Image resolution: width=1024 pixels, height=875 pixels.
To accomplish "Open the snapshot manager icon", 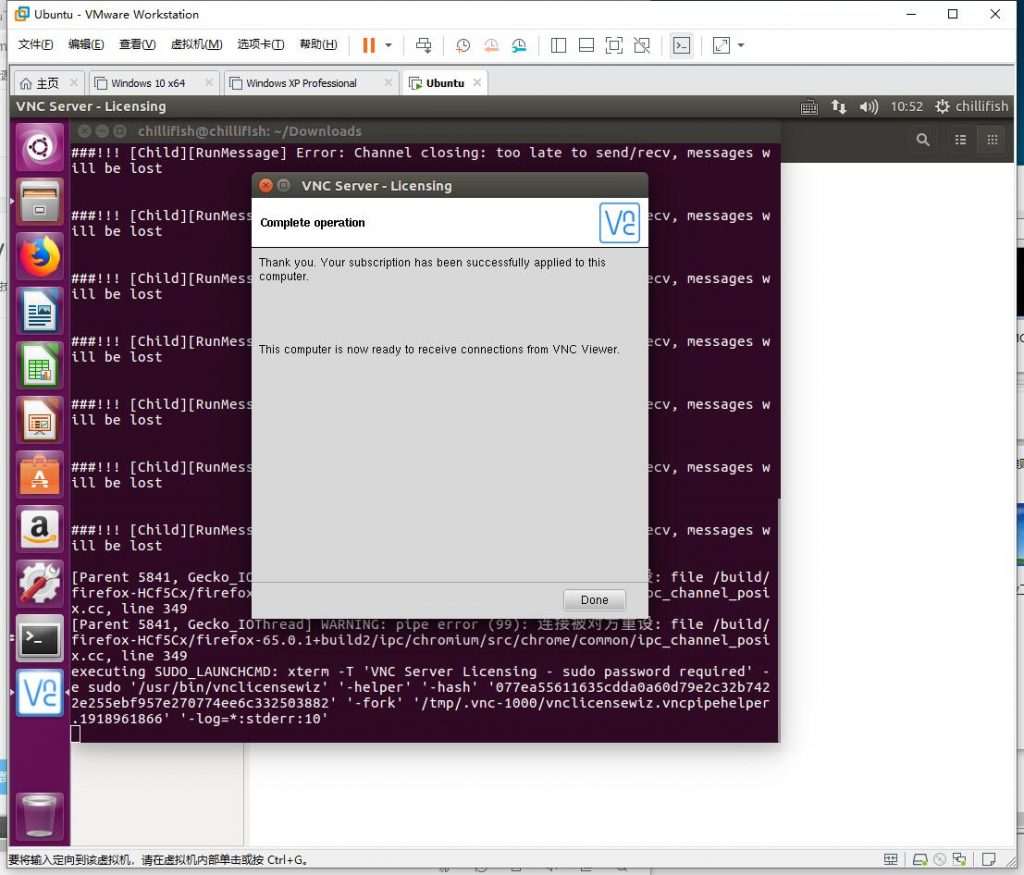I will [x=519, y=45].
